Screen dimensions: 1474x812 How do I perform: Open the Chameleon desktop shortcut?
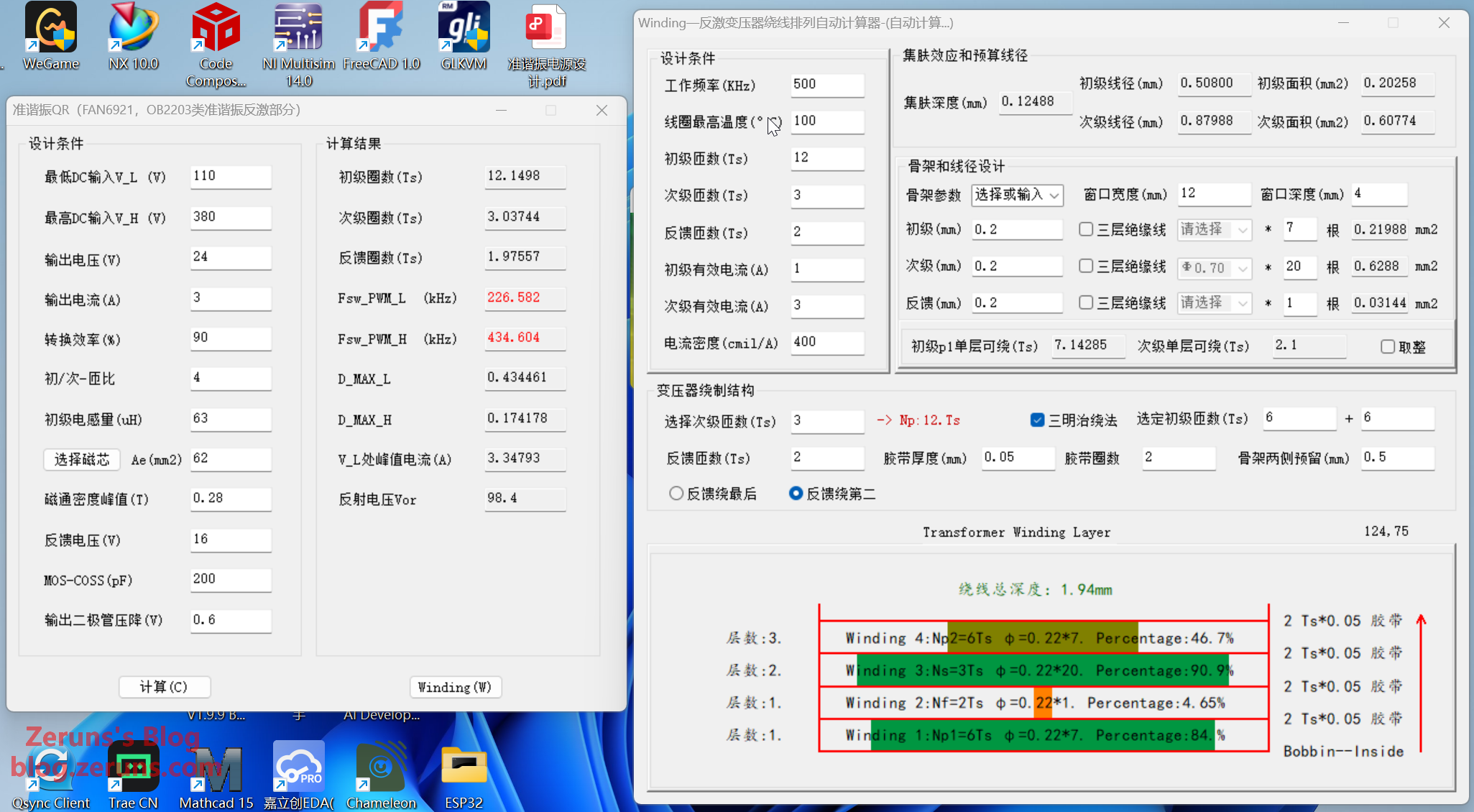(x=381, y=767)
